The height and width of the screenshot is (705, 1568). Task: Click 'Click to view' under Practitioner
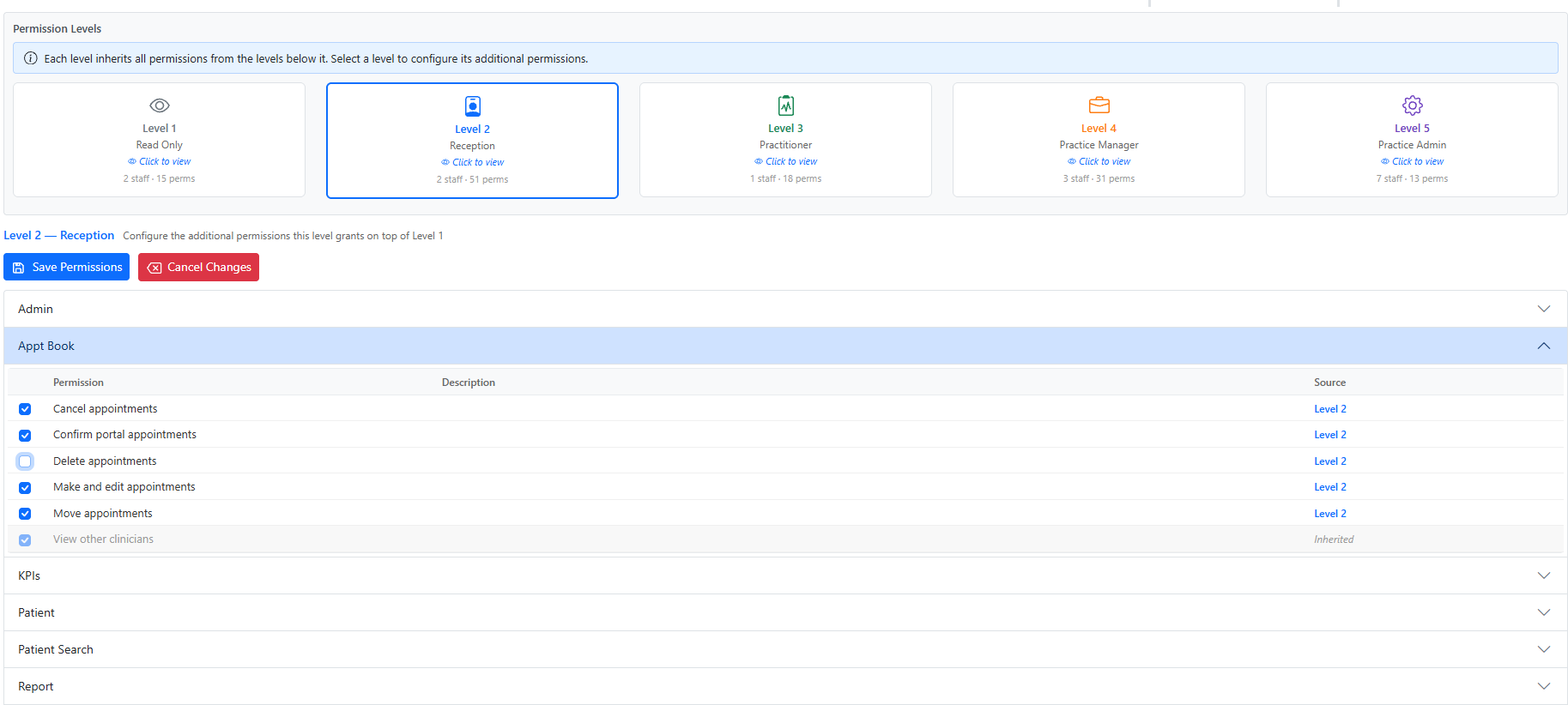(x=791, y=161)
